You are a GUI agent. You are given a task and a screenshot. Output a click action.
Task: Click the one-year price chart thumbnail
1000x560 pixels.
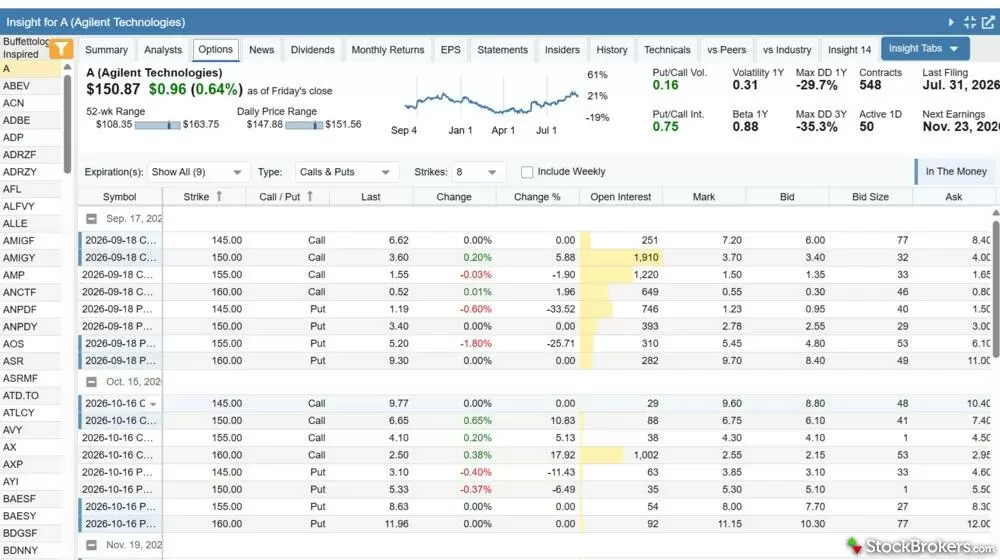pyautogui.click(x=492, y=101)
